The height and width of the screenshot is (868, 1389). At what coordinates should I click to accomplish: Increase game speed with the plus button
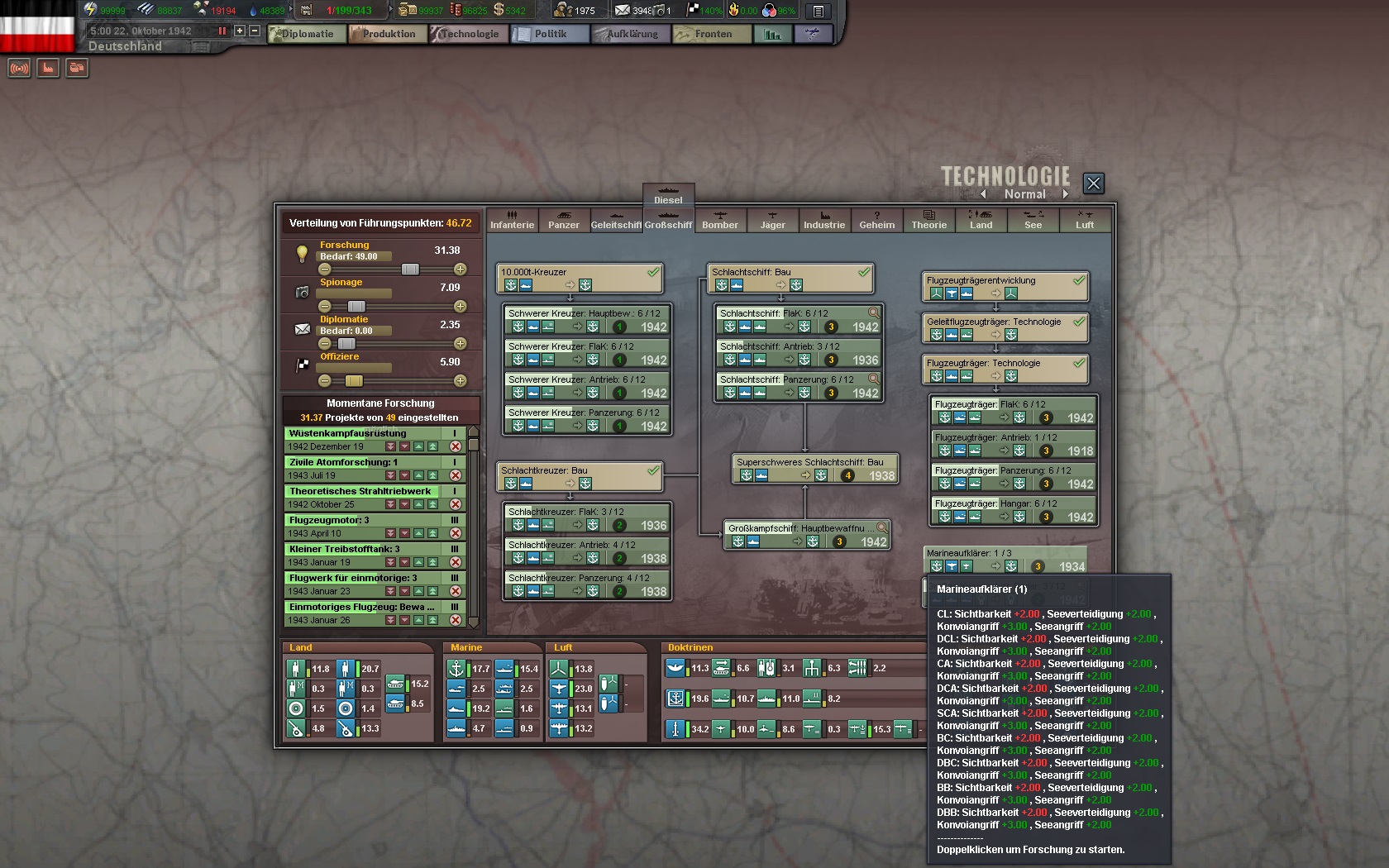click(x=240, y=31)
